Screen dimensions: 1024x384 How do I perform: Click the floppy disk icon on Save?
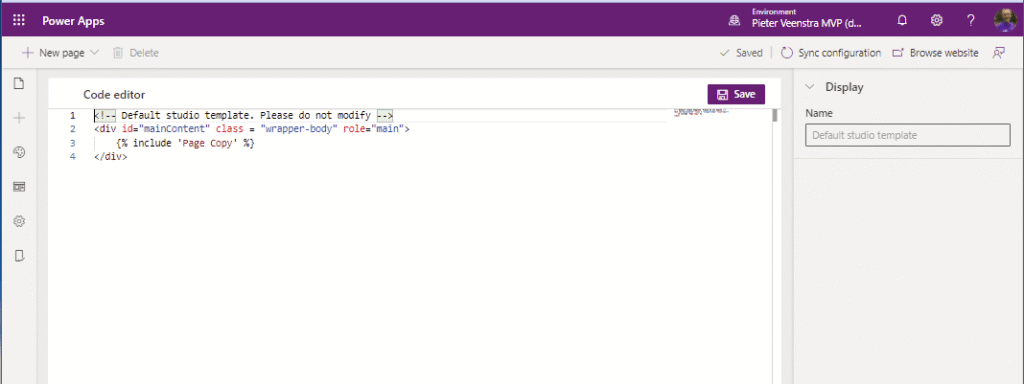point(722,94)
